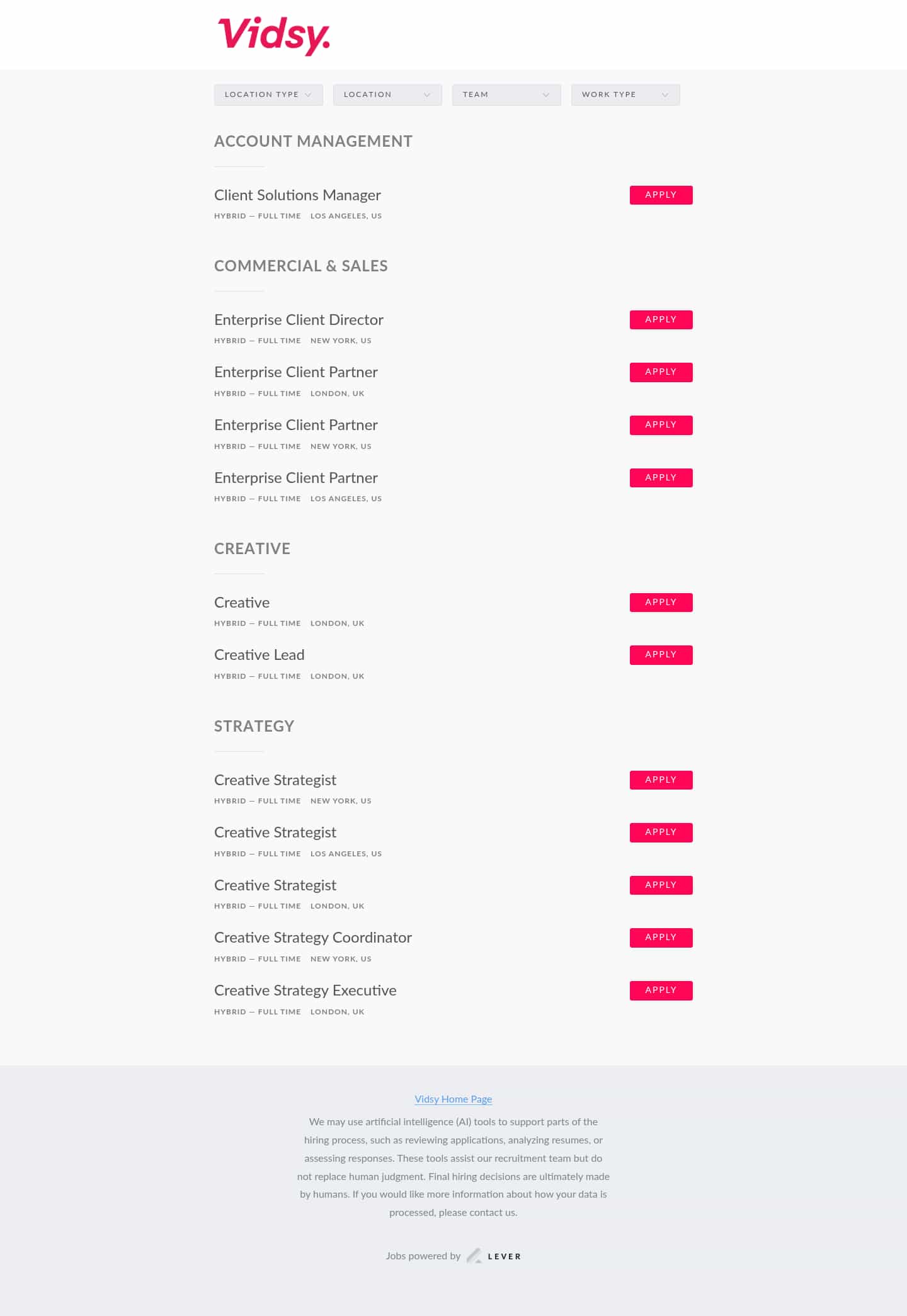
Task: Apply to London Enterprise Client Partner
Action: tap(661, 372)
